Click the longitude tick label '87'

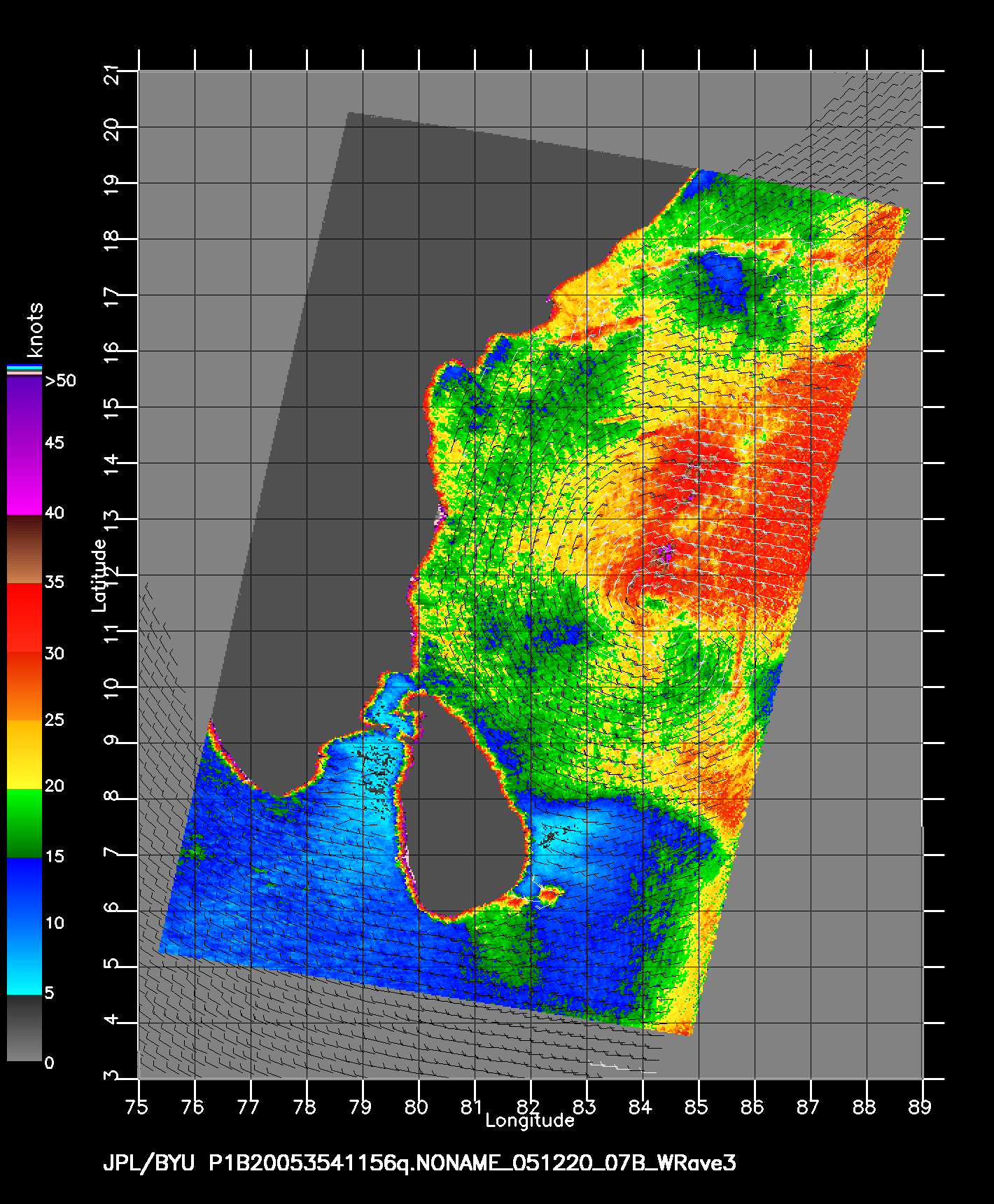[x=809, y=1107]
